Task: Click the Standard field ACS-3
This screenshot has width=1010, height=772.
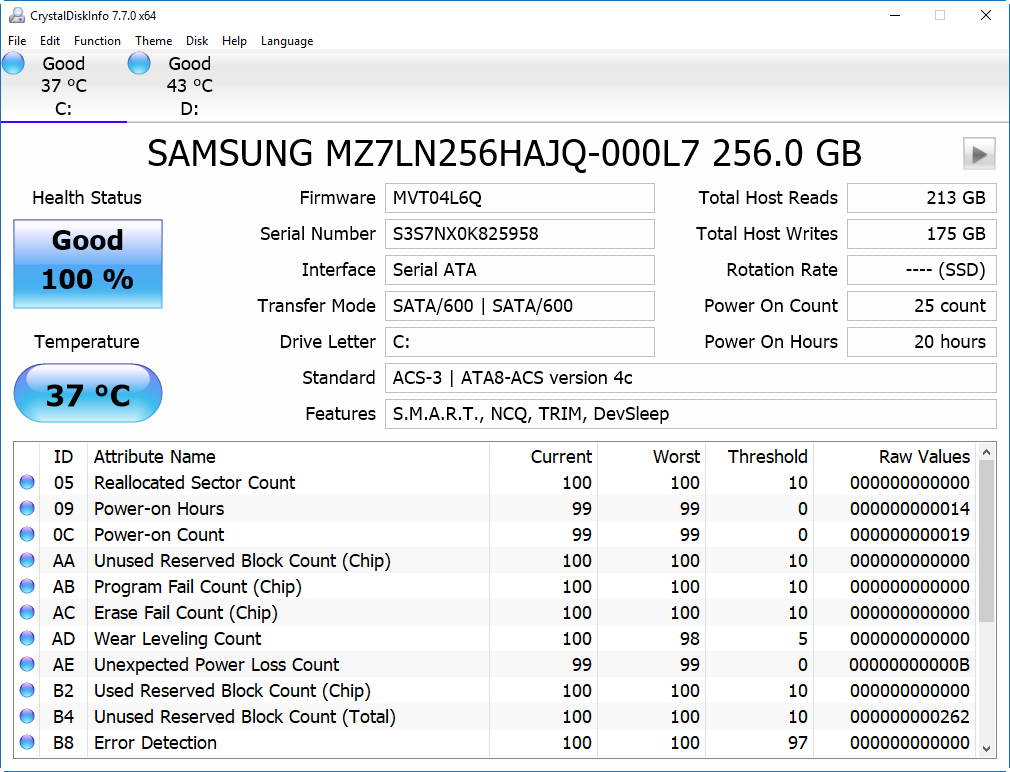Action: point(691,378)
